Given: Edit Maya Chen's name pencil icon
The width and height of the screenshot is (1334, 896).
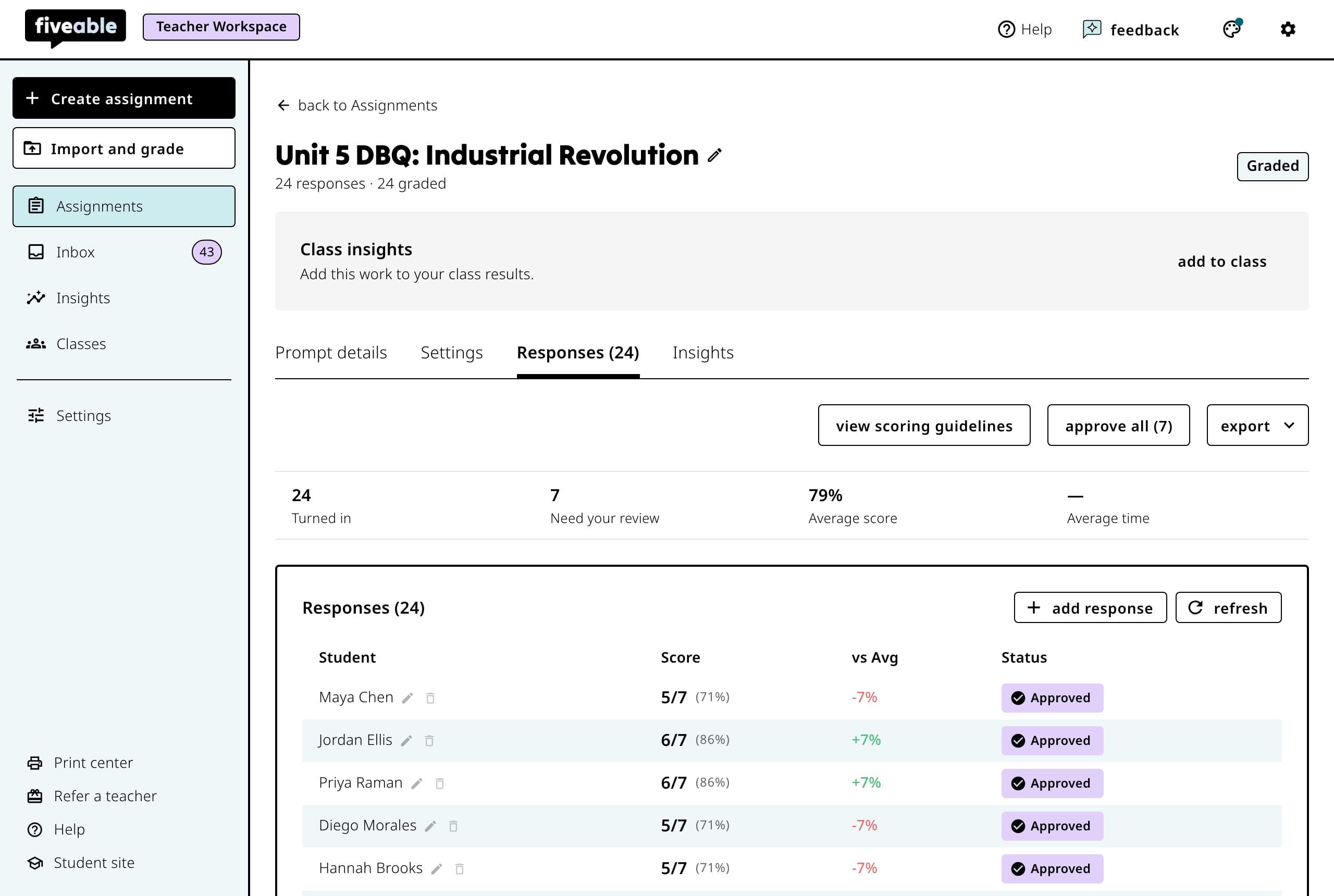Looking at the screenshot, I should [x=407, y=698].
